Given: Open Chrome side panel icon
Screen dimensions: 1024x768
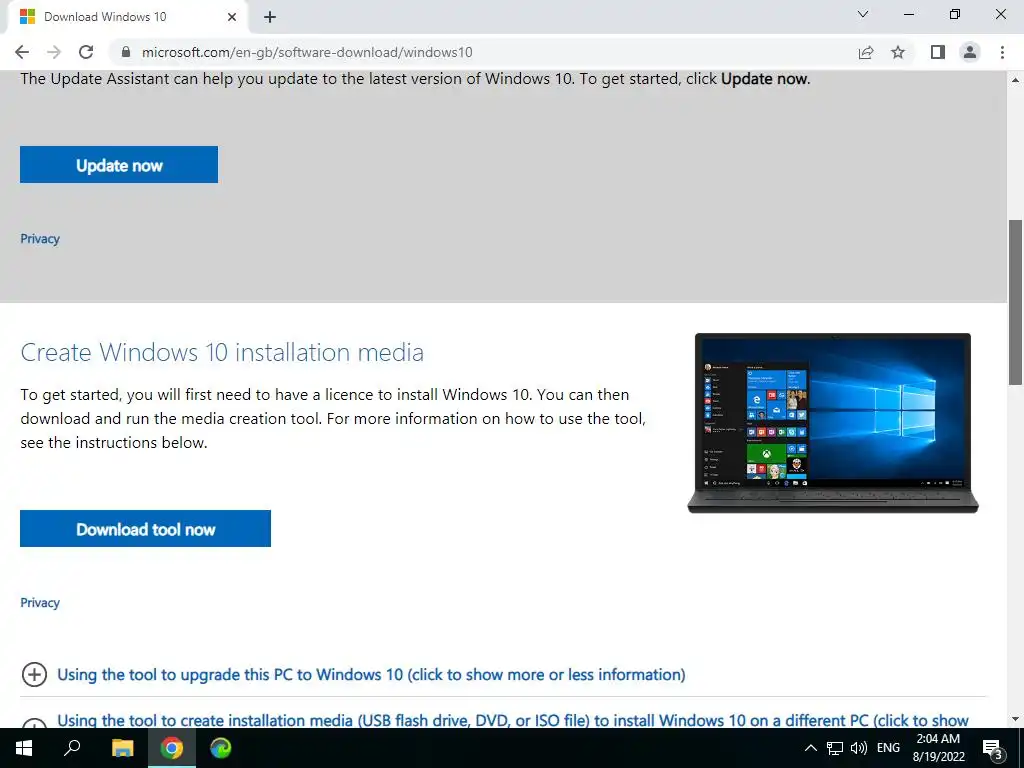Looking at the screenshot, I should [x=938, y=52].
